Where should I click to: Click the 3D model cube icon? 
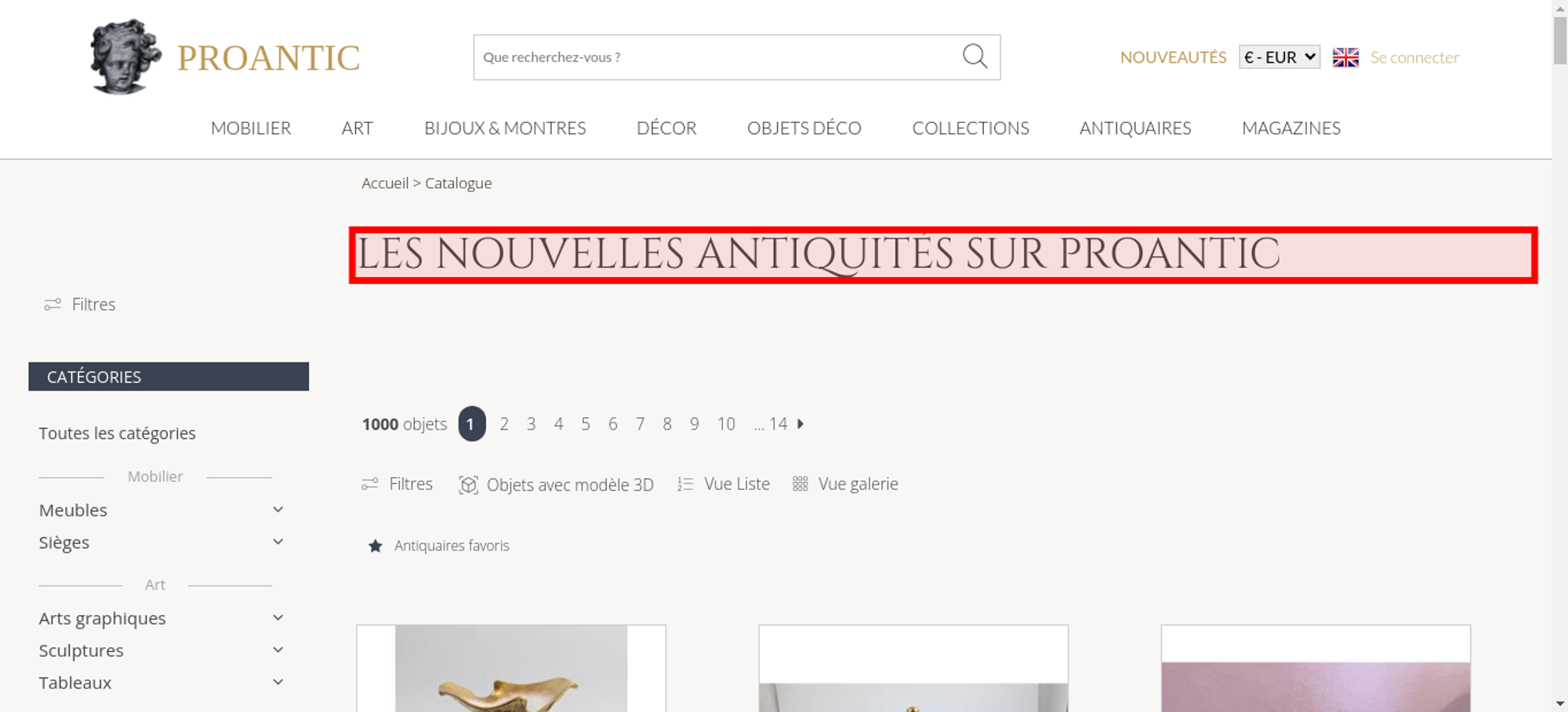(468, 485)
